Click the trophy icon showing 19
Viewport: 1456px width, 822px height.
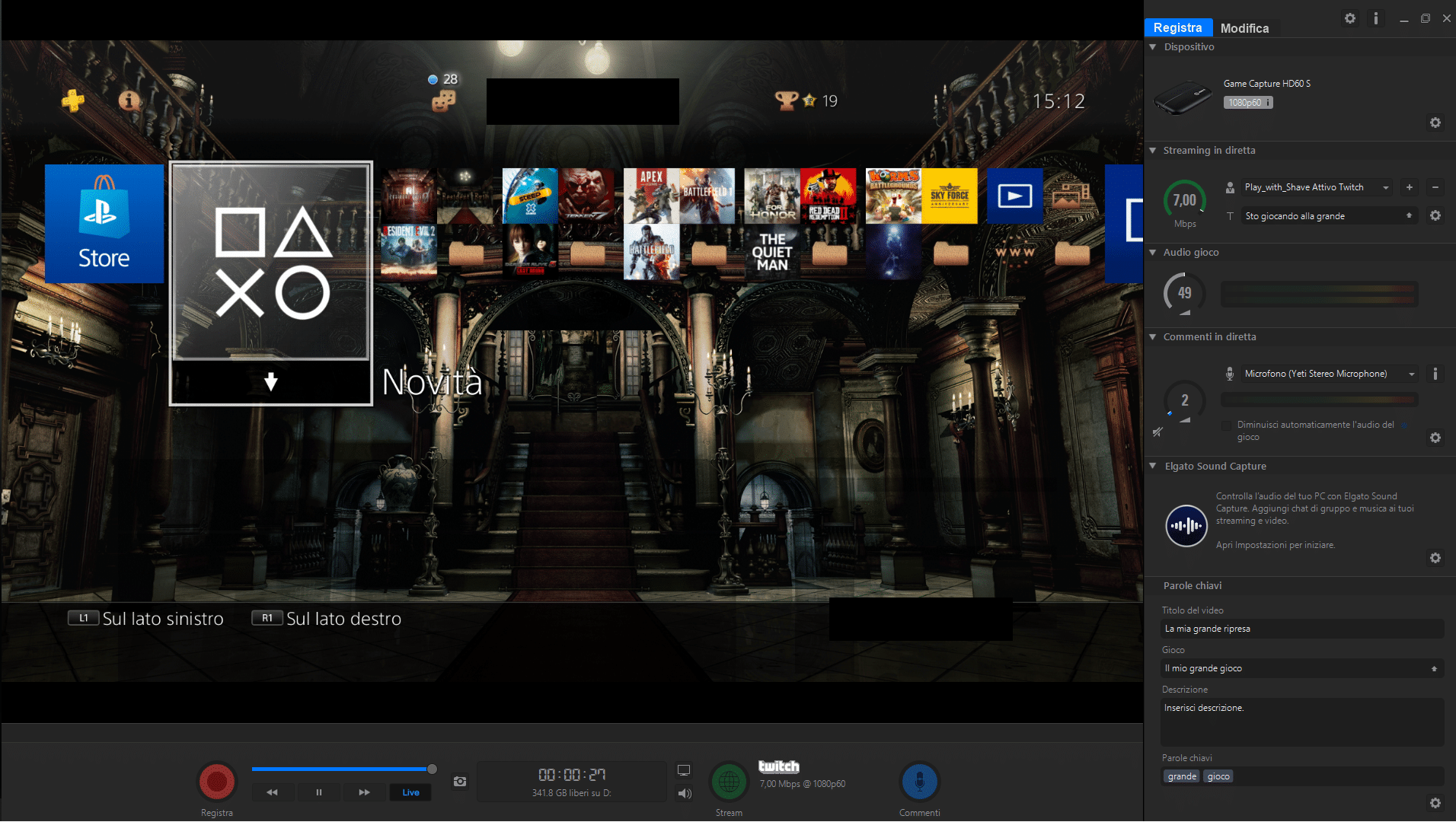click(x=786, y=100)
